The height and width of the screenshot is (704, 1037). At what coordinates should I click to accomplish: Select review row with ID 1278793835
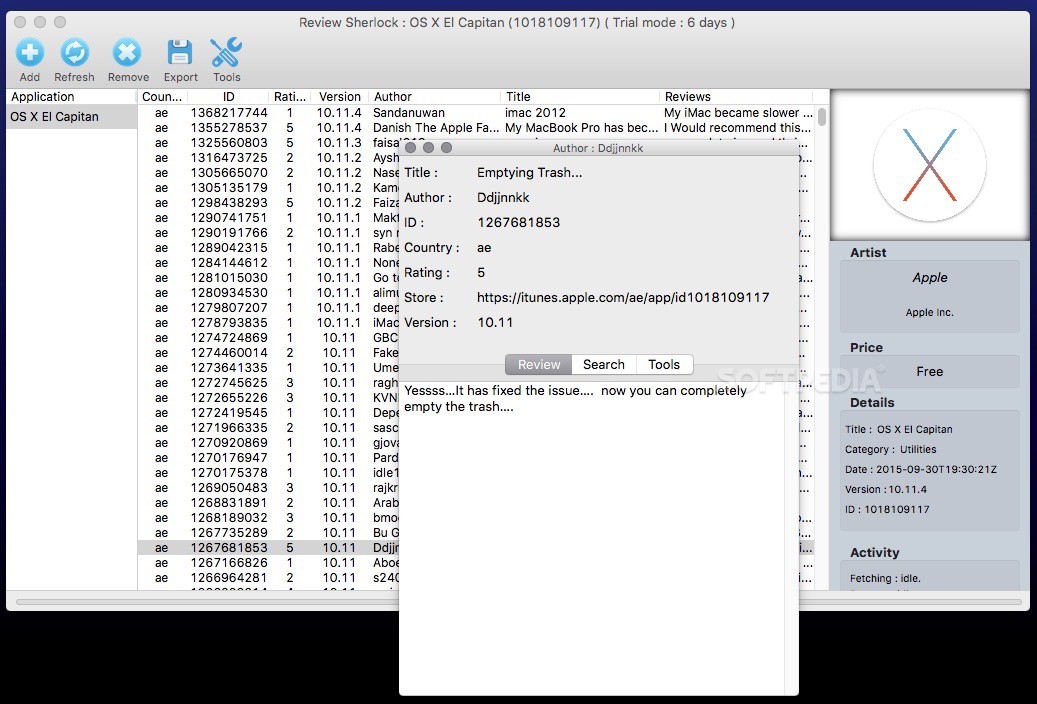coord(268,323)
